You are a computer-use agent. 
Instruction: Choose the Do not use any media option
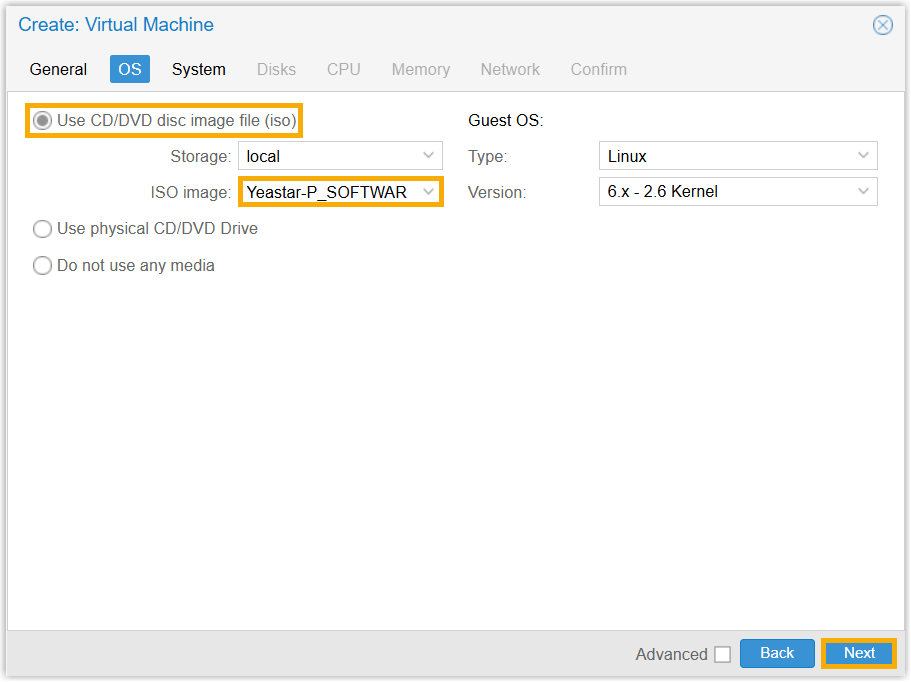click(x=43, y=266)
